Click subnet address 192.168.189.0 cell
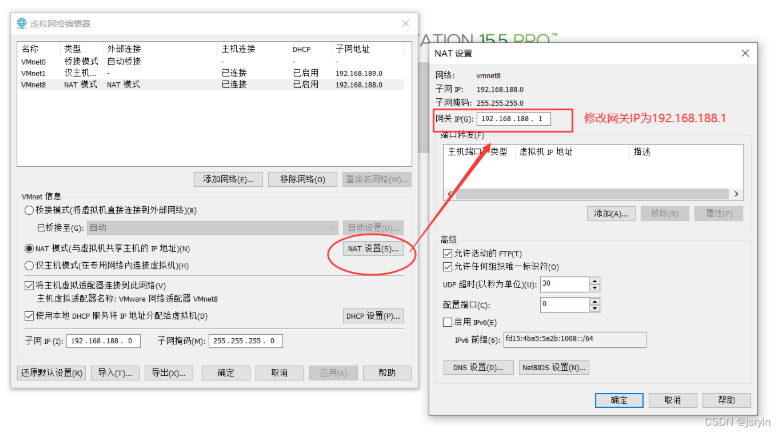Viewport: 780px width, 440px height. click(x=359, y=74)
